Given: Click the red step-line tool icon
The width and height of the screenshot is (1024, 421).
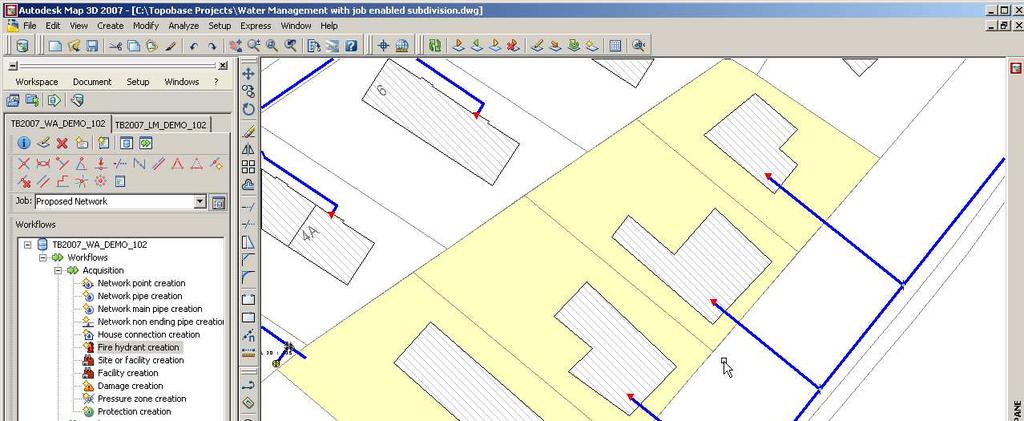Looking at the screenshot, I should pos(62,181).
